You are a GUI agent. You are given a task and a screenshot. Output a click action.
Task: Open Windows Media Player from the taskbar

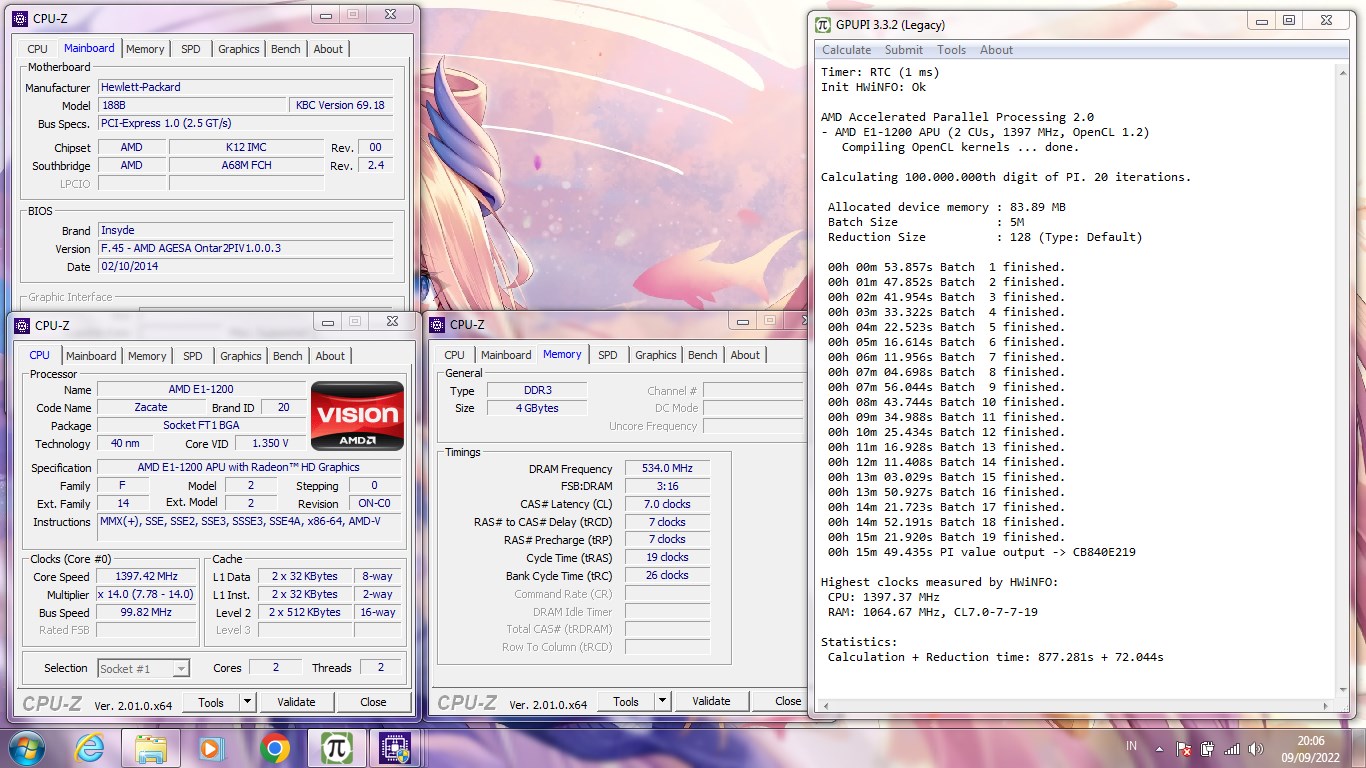(211, 748)
